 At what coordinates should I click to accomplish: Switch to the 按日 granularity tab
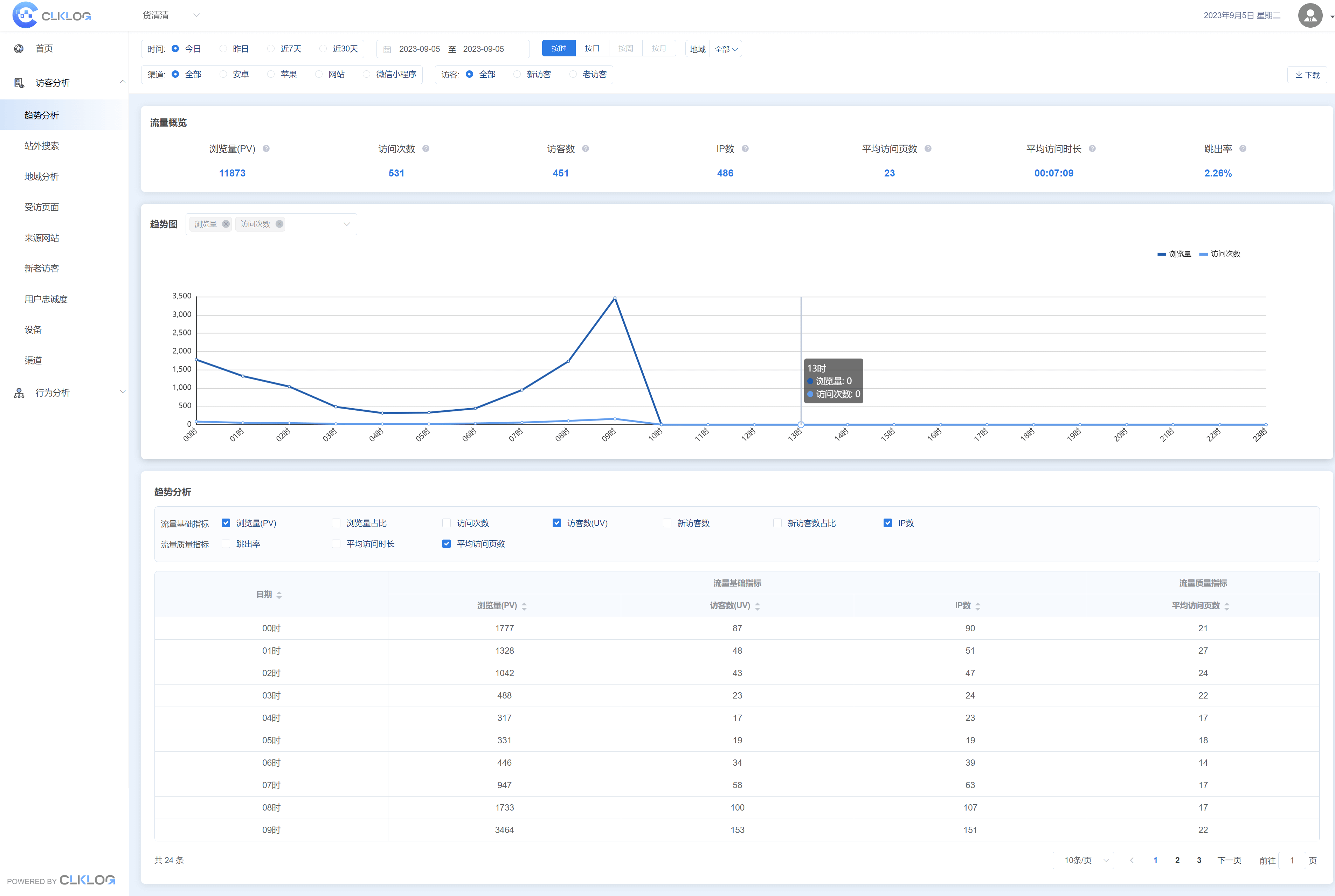592,49
